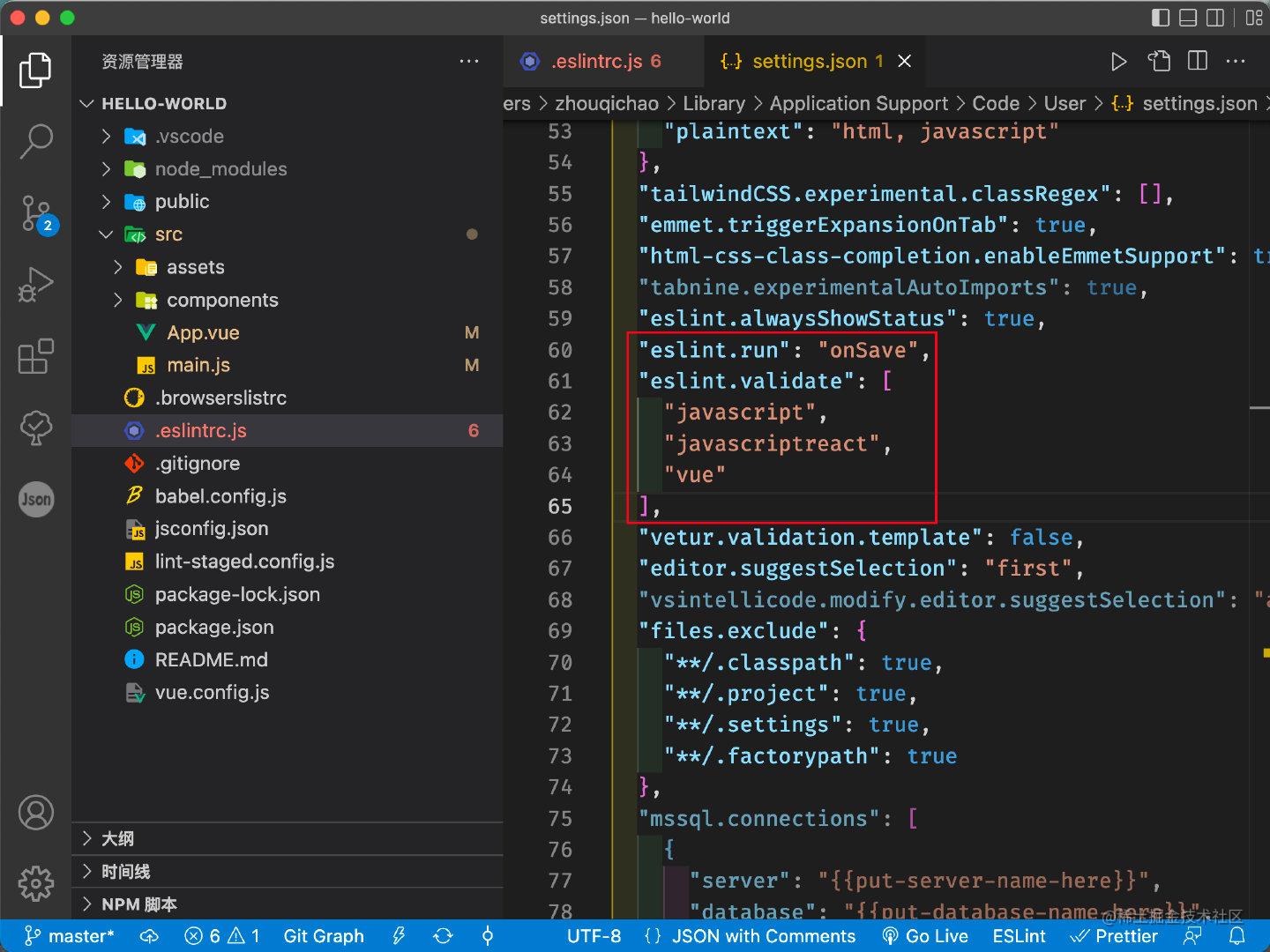The width and height of the screenshot is (1270, 952).
Task: Open notifications bell in status bar
Action: pos(1237,936)
